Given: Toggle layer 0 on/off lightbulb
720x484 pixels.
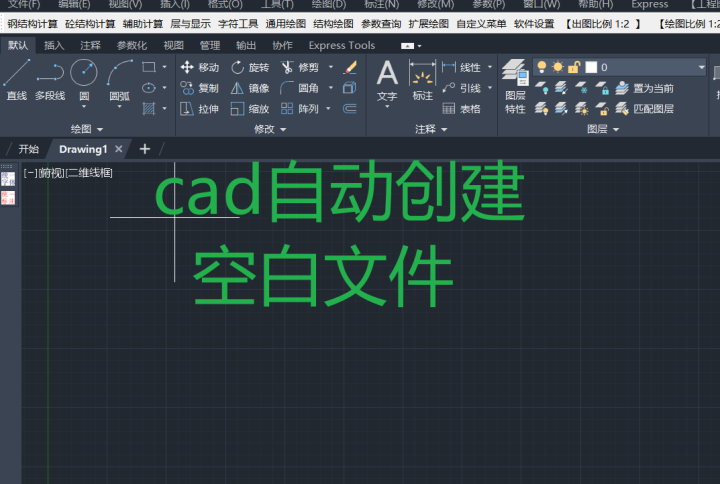Looking at the screenshot, I should 542,67.
